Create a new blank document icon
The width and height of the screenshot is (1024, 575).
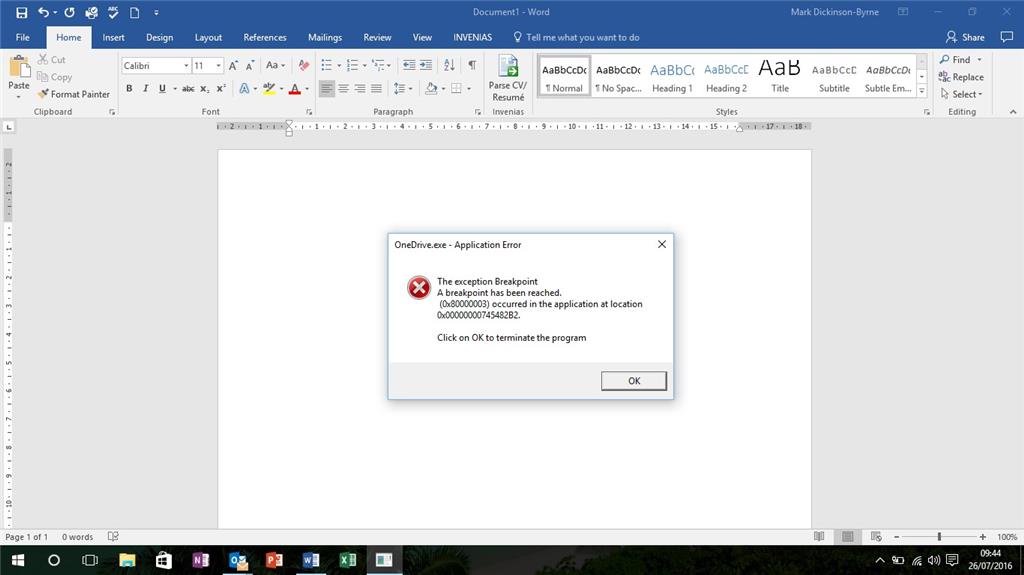[135, 12]
